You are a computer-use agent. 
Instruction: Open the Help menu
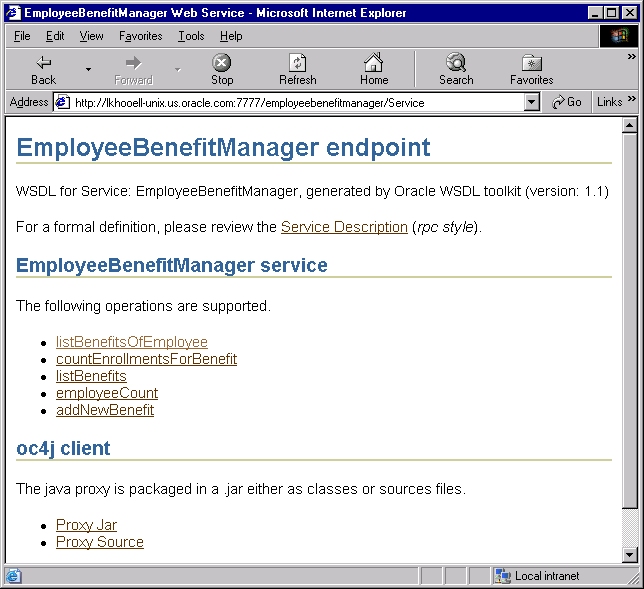[x=231, y=36]
